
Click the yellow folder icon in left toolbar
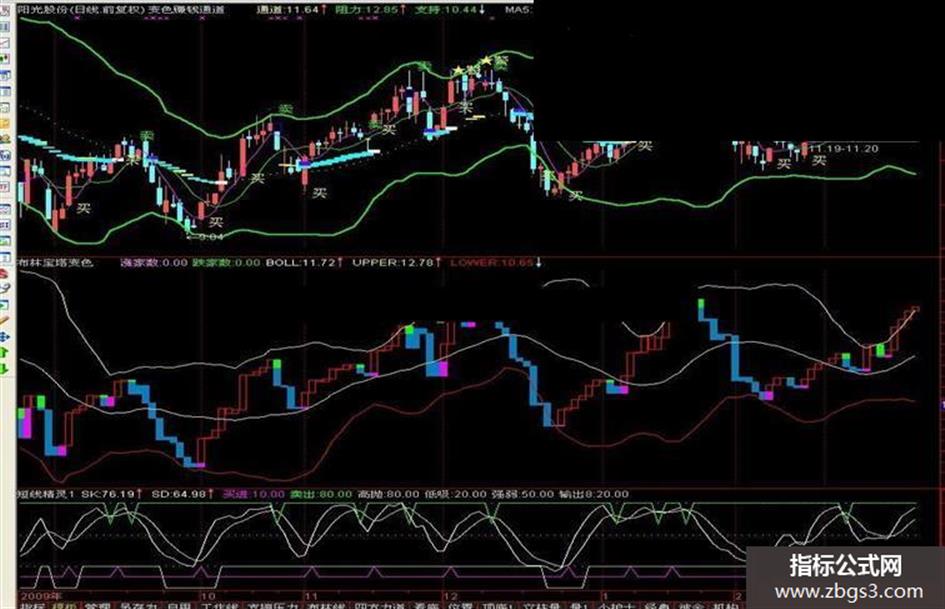tap(5, 124)
